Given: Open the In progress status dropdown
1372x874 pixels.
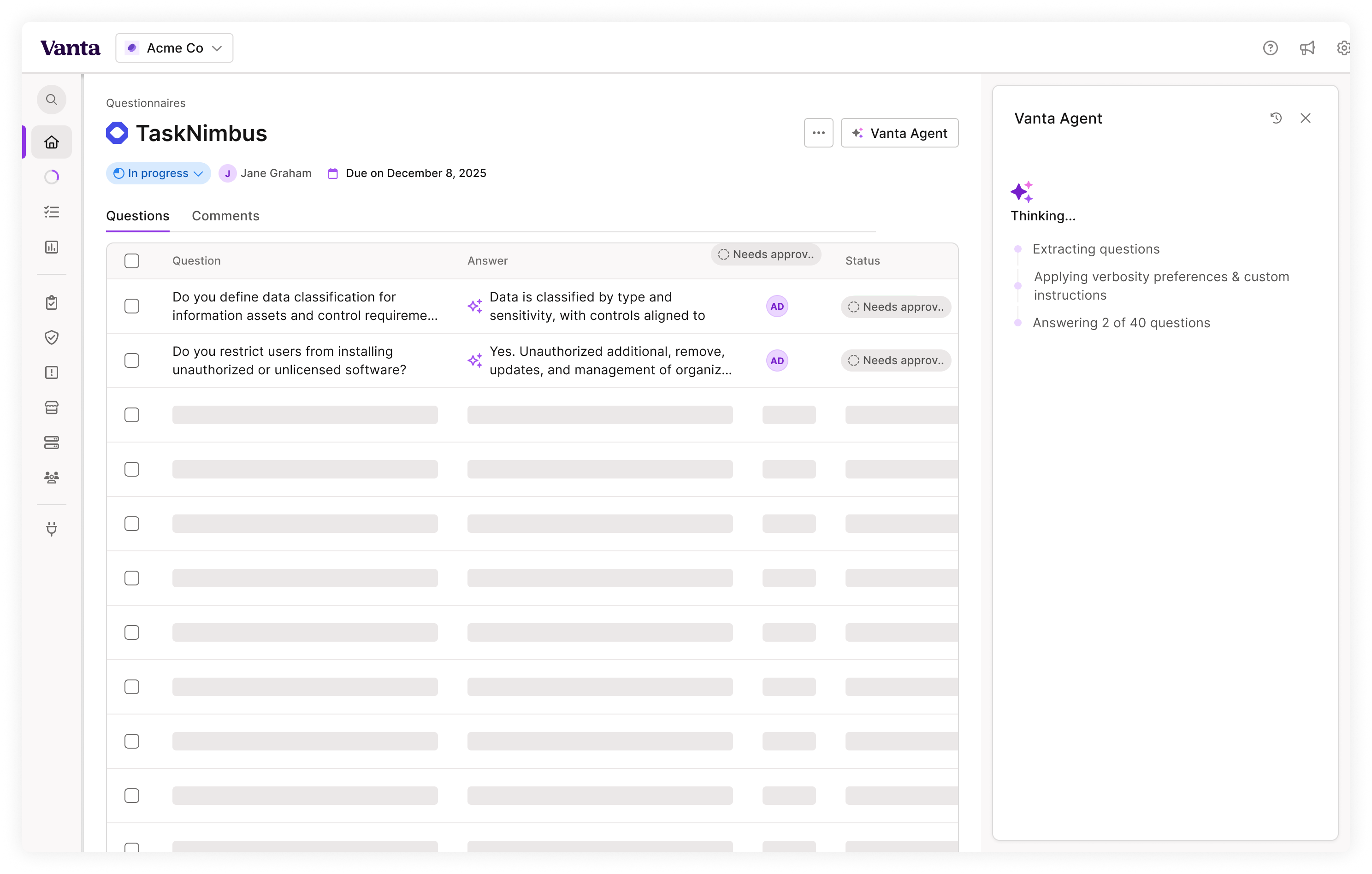Looking at the screenshot, I should pyautogui.click(x=159, y=173).
